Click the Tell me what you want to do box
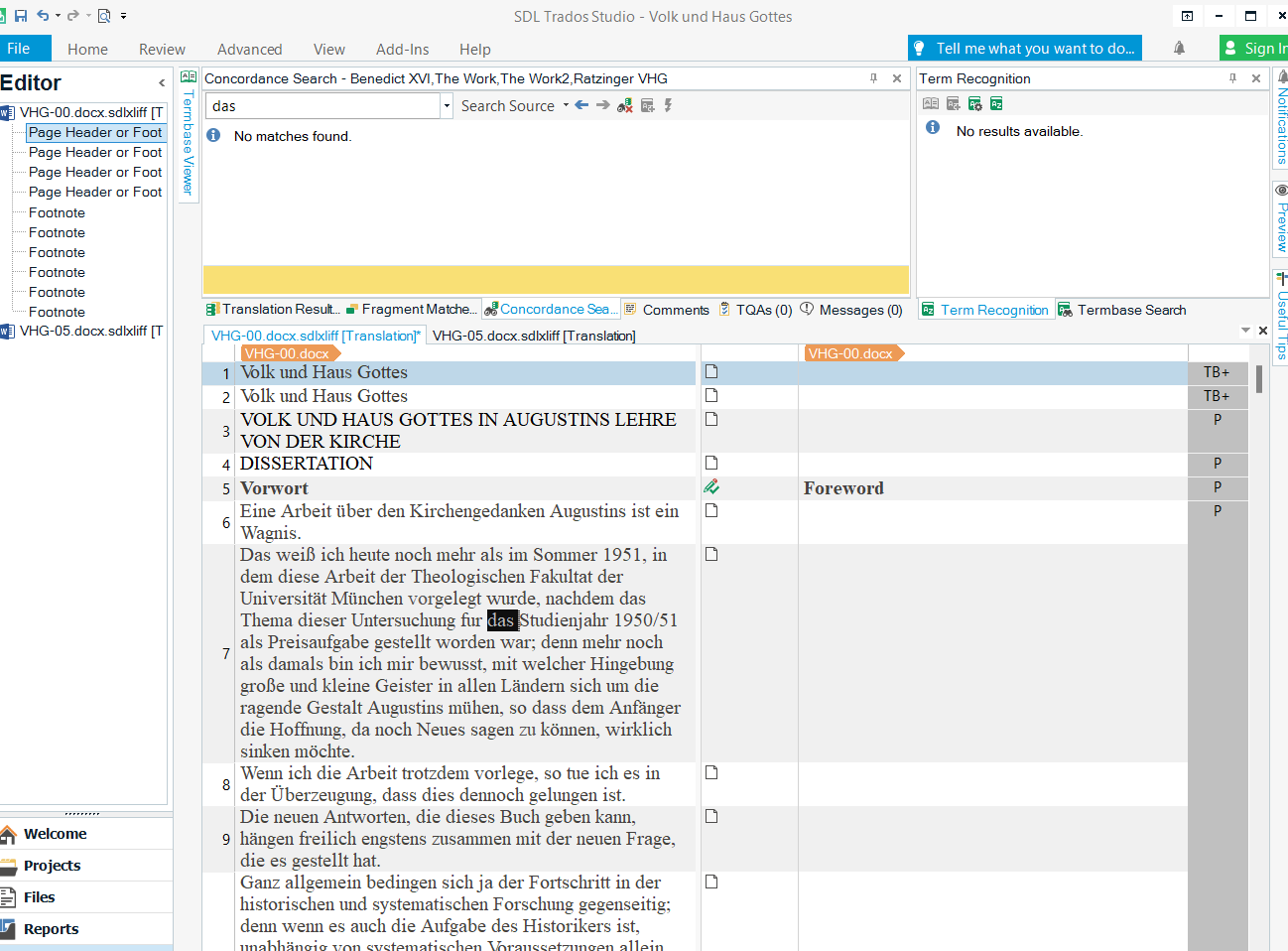The height and width of the screenshot is (951, 1288). click(1025, 48)
